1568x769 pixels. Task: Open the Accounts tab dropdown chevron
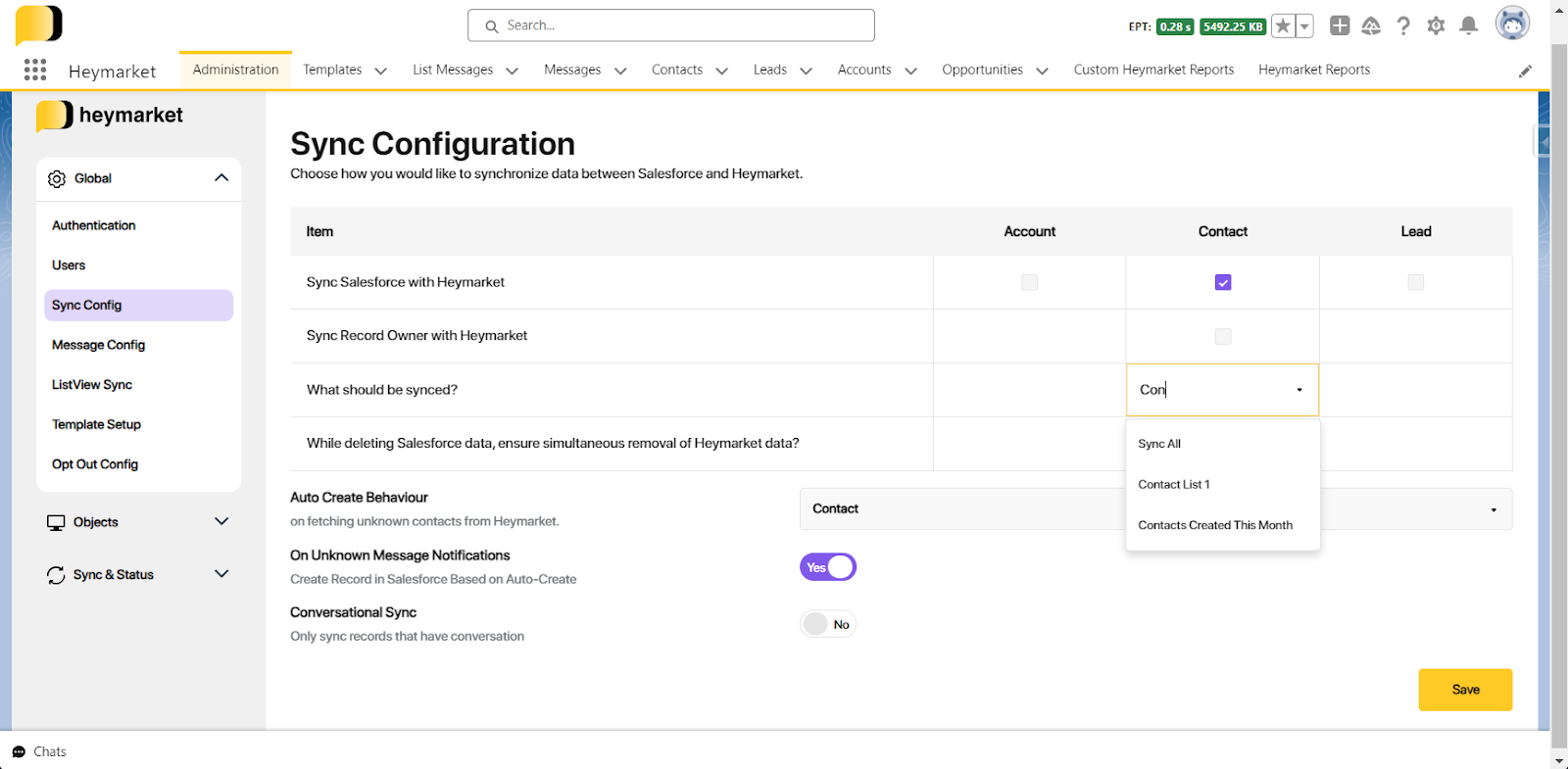coord(910,71)
